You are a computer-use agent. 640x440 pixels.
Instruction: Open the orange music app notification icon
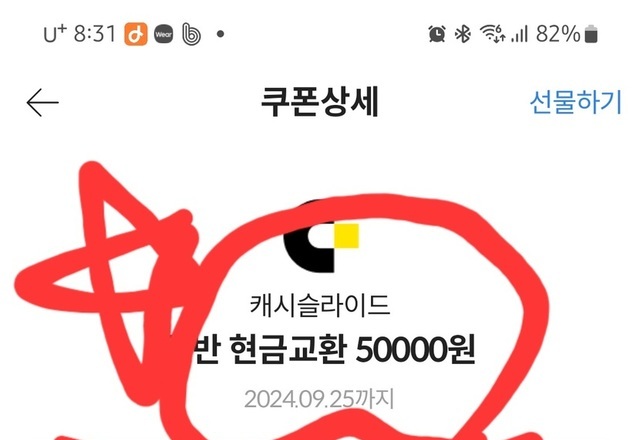[136, 34]
